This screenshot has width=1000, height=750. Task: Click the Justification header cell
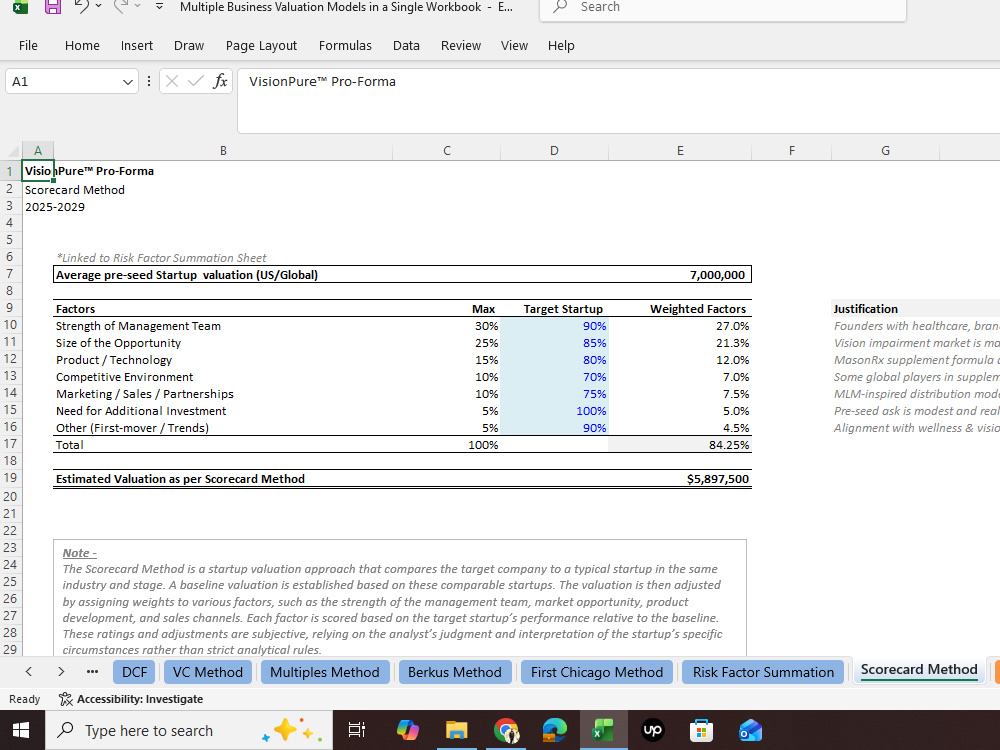click(885, 309)
